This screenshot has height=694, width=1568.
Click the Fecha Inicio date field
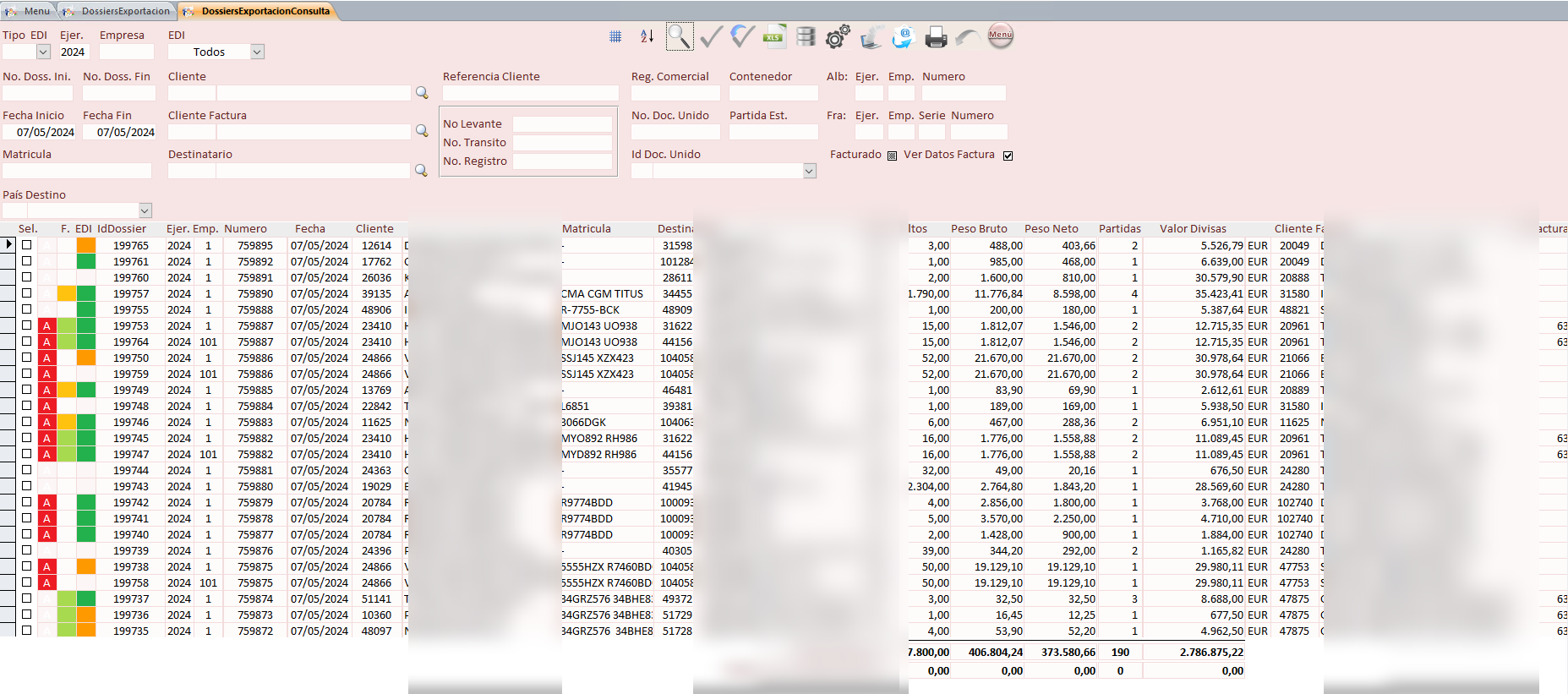click(x=39, y=132)
